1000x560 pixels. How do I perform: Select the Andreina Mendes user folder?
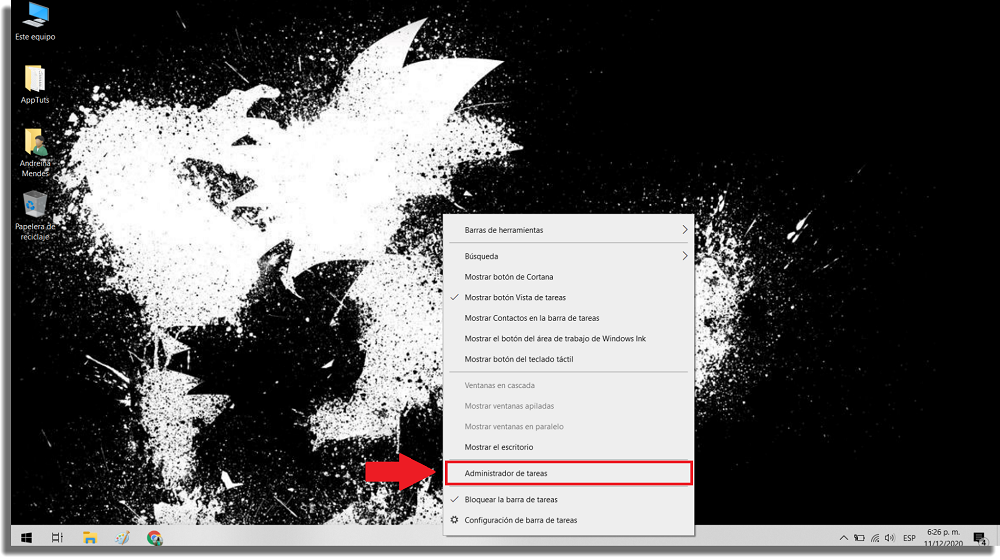click(35, 152)
